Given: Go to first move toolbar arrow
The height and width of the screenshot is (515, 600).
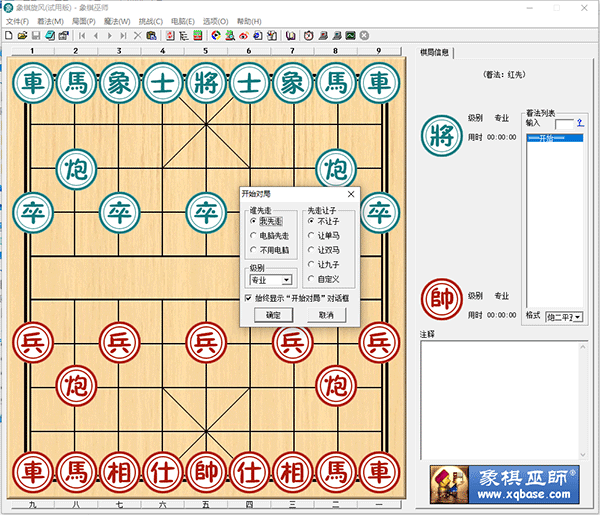Looking at the screenshot, I should 82,36.
